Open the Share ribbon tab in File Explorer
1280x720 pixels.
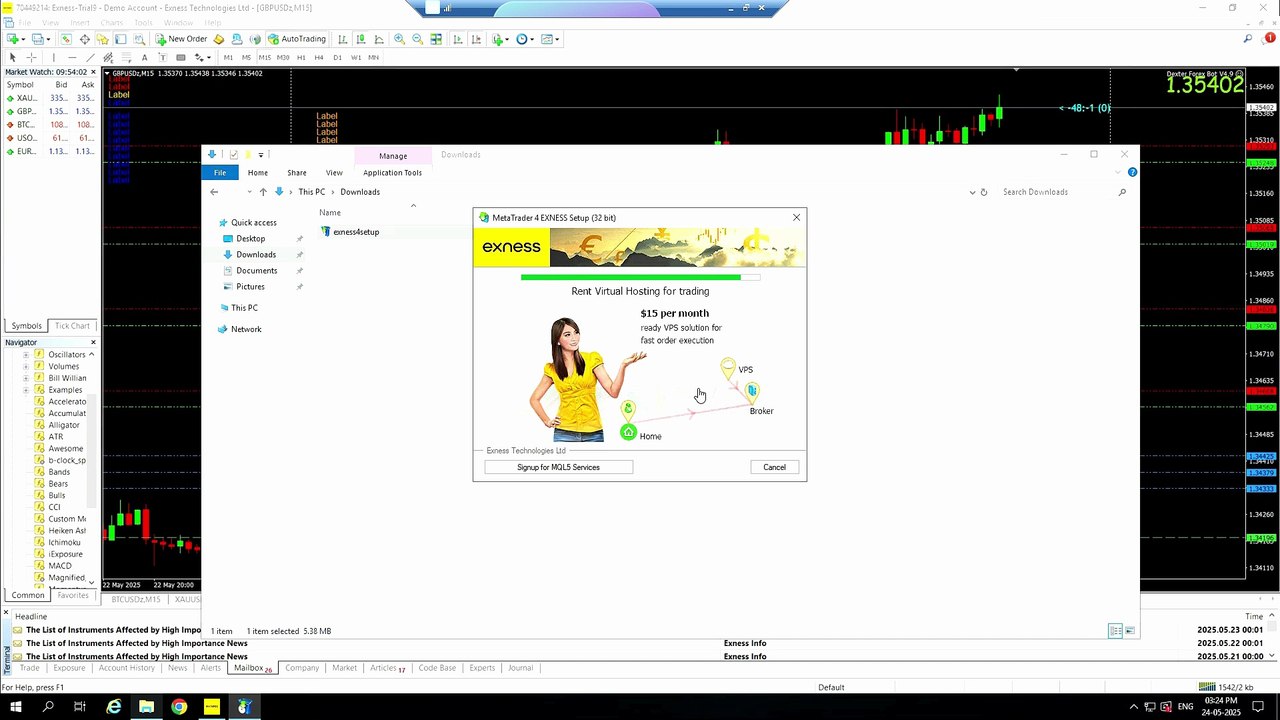click(x=297, y=173)
